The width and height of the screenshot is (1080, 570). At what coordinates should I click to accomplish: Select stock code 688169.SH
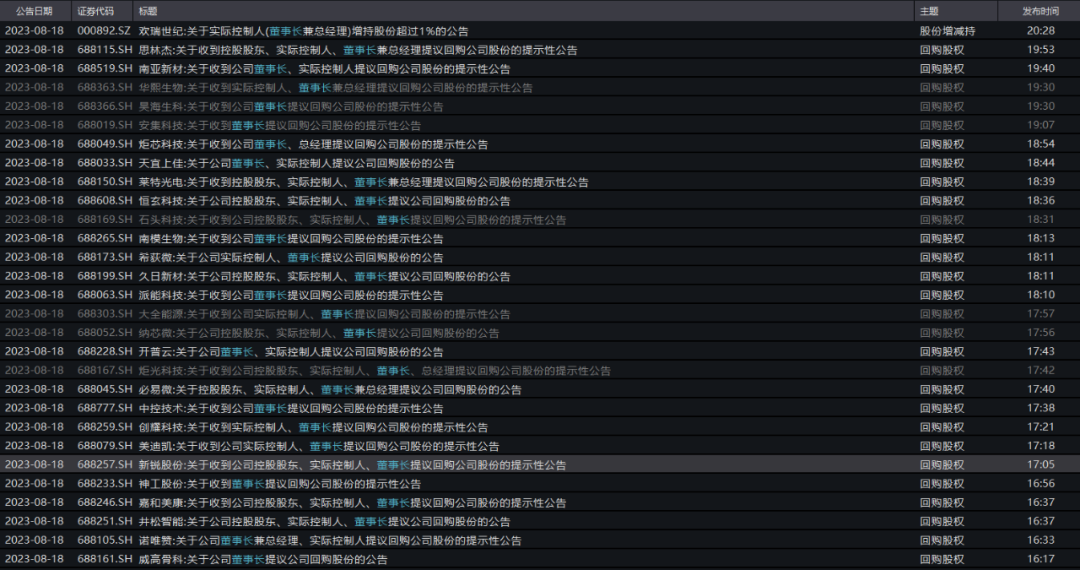tap(105, 220)
